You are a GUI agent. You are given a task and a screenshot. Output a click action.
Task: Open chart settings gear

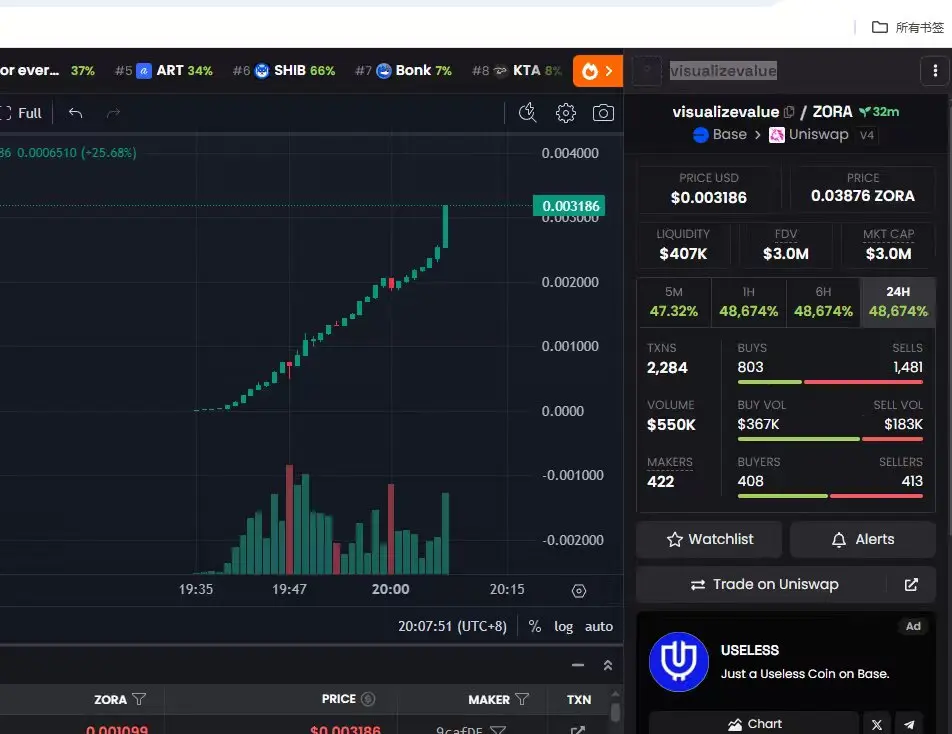point(565,113)
